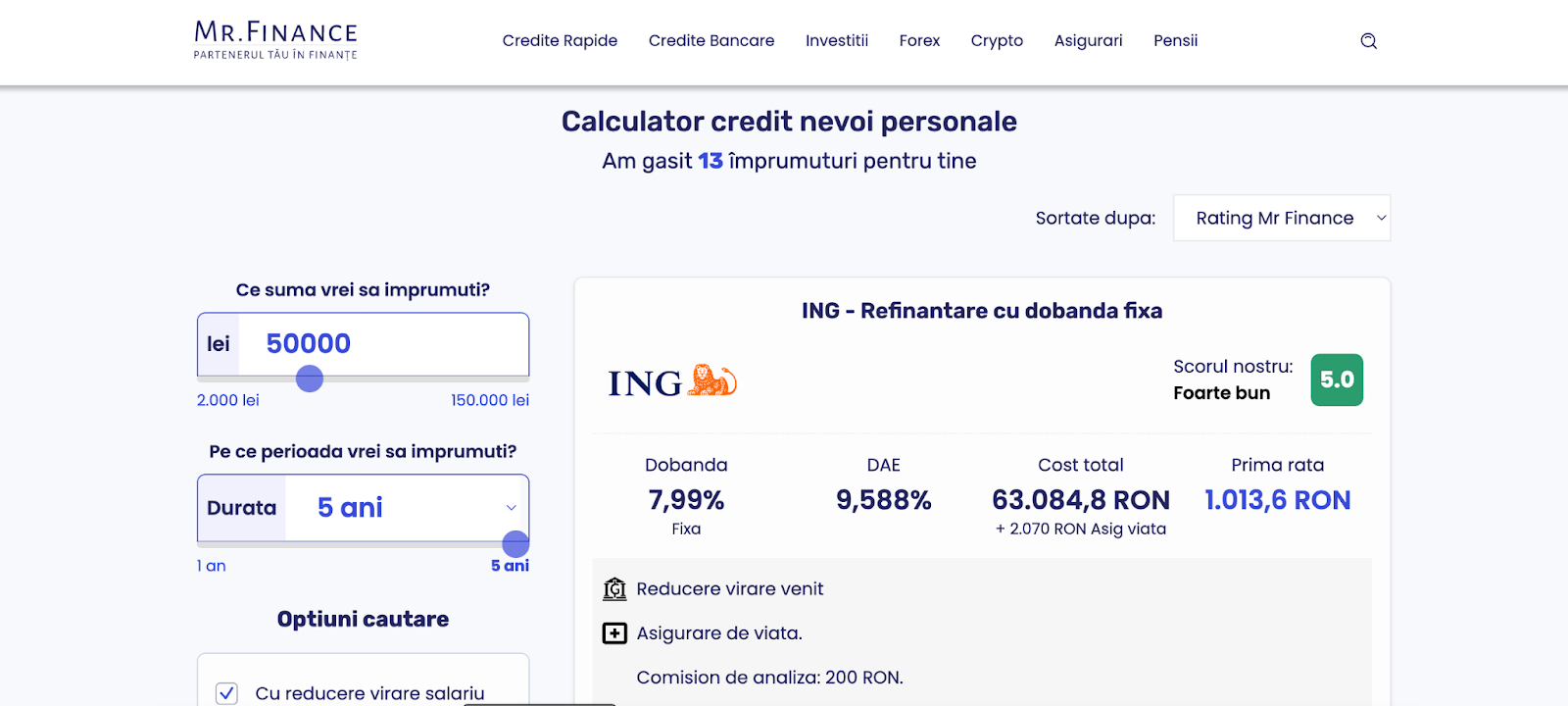Navigate to Pensii
Image resolution: width=1568 pixels, height=706 pixels.
pos(1175,40)
